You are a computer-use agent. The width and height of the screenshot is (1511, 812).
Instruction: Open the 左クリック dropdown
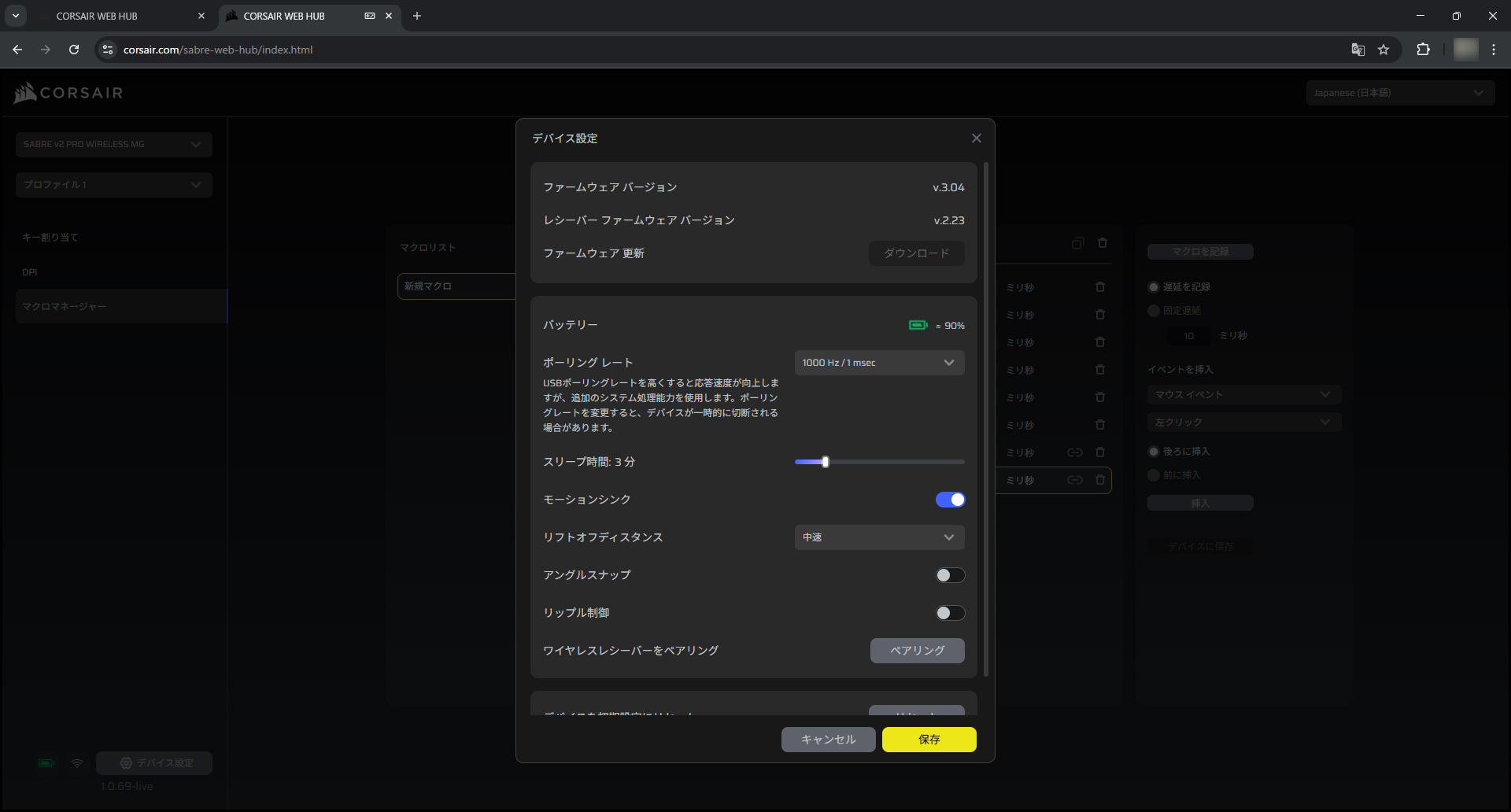(x=1244, y=423)
